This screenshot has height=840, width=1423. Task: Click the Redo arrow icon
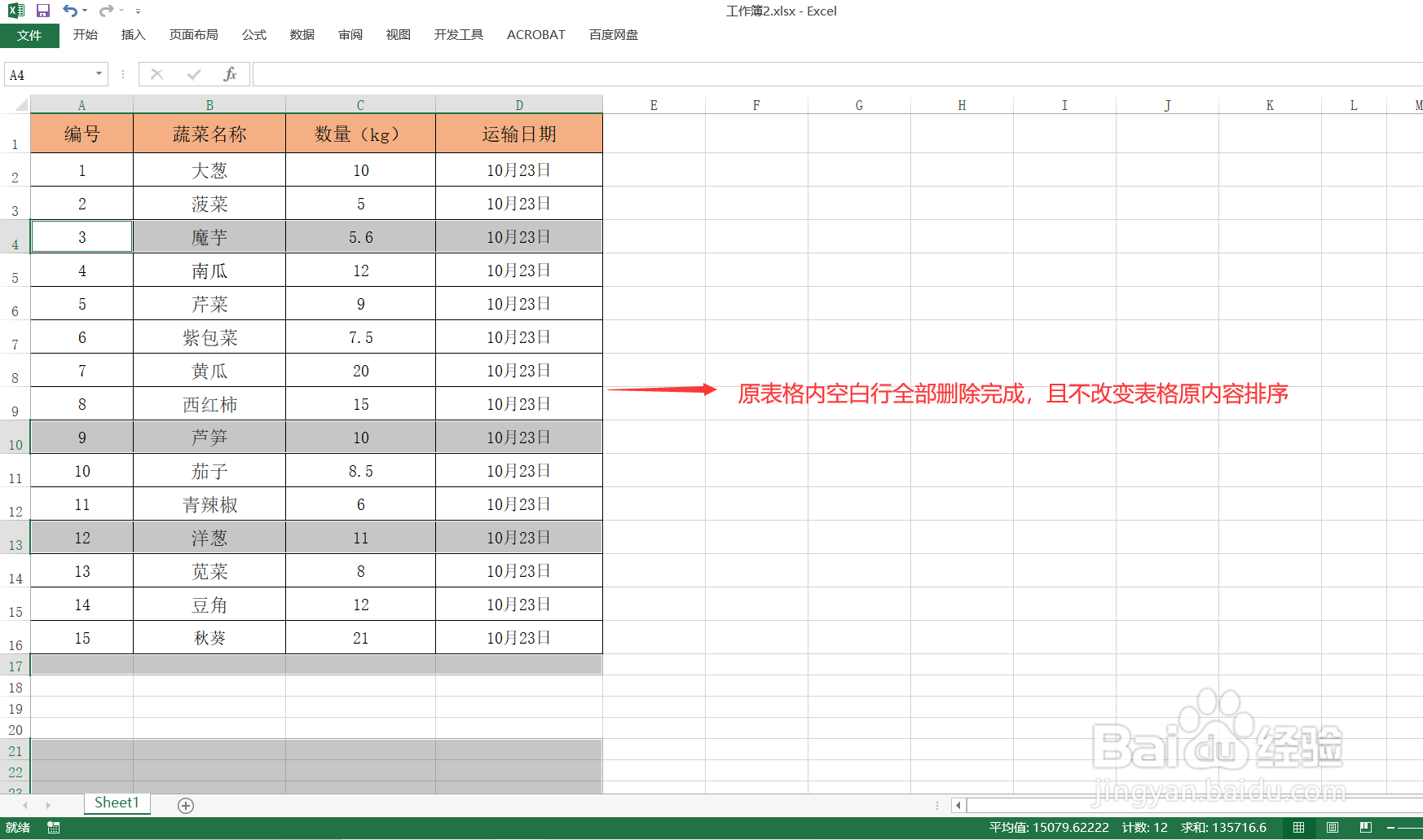coord(106,11)
